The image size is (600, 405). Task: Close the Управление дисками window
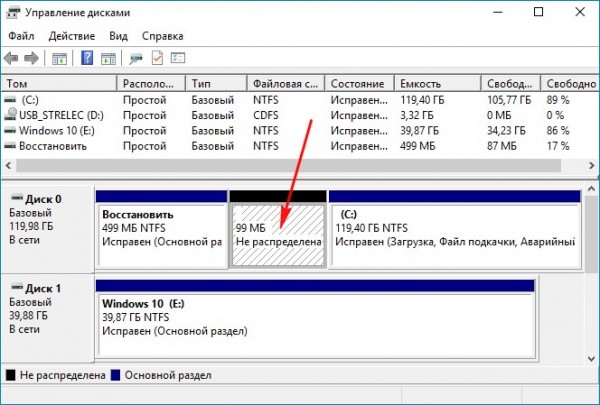[x=580, y=12]
